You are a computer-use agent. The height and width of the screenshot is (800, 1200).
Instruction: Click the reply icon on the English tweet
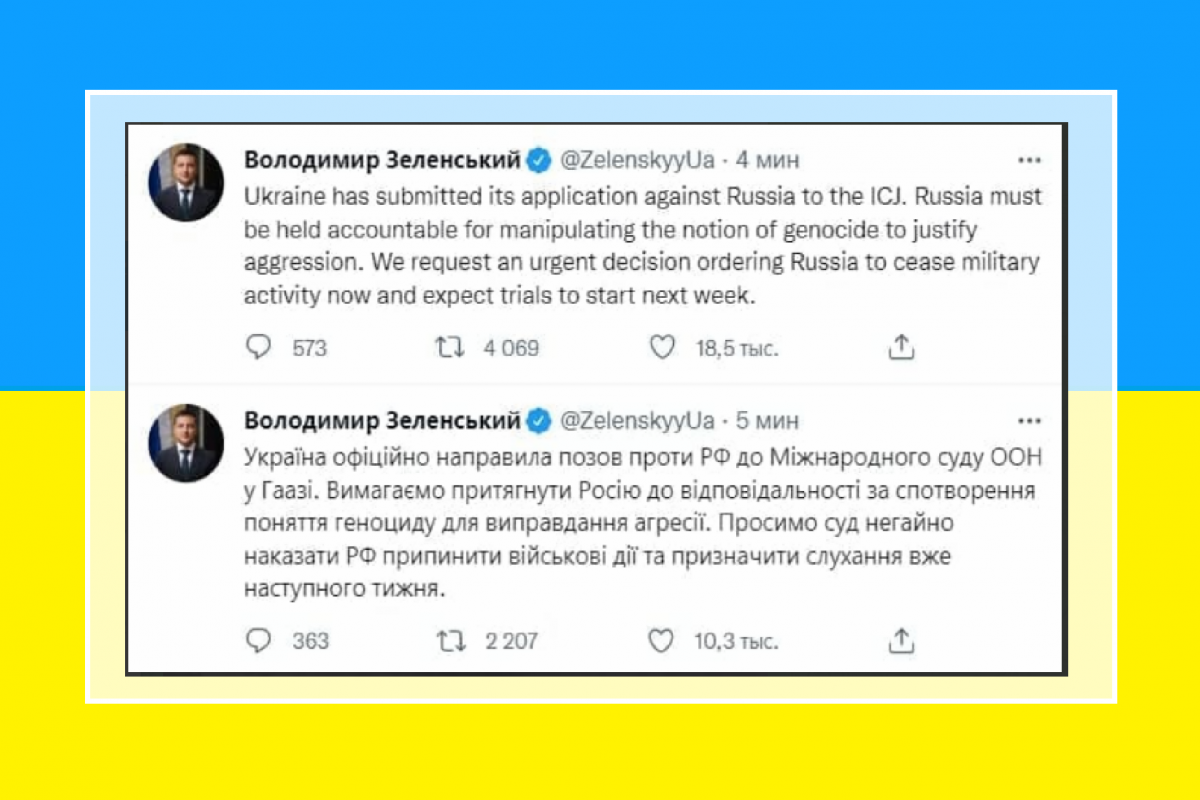coord(260,347)
